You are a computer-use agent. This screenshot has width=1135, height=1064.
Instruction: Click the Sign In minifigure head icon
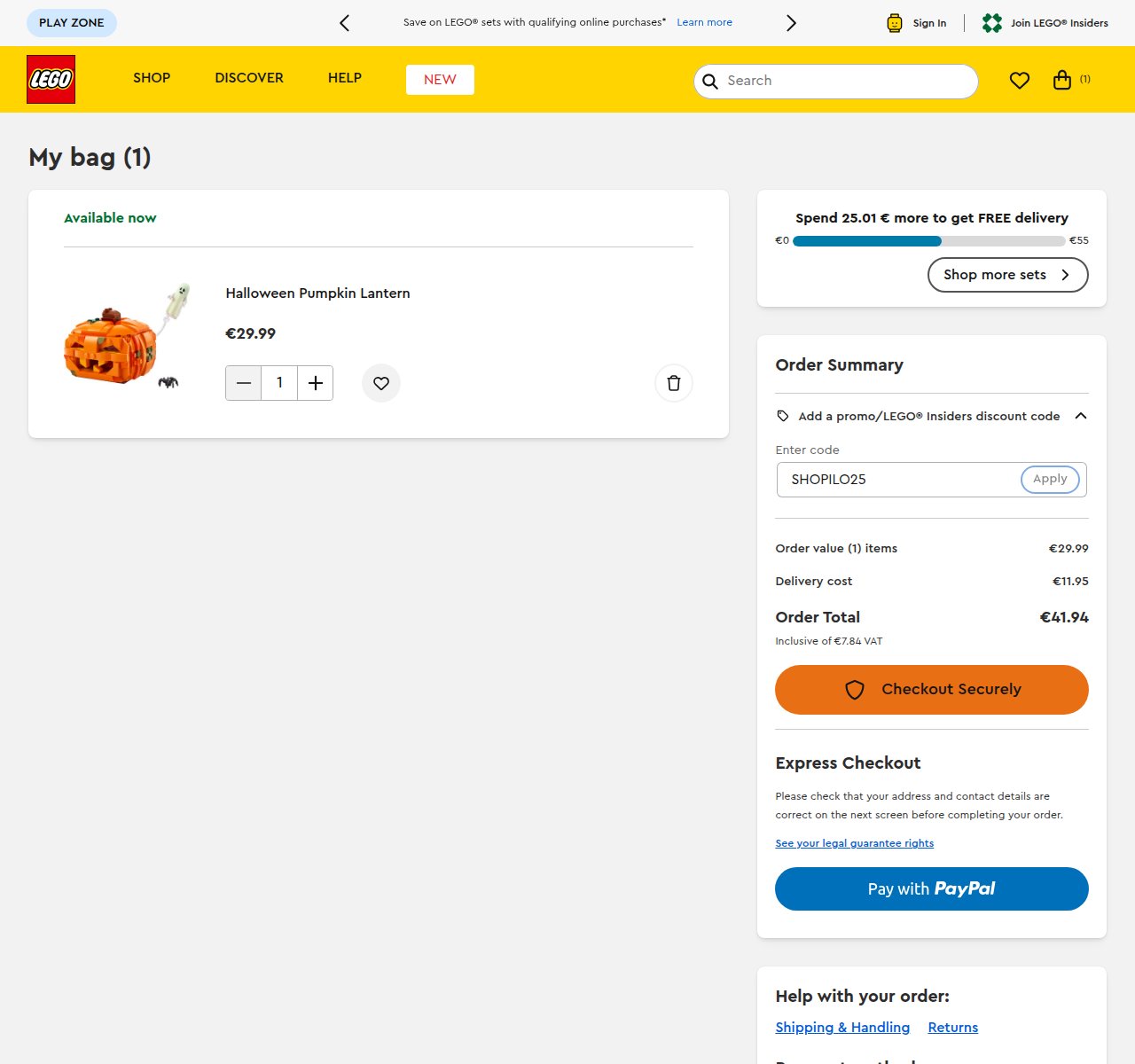[x=895, y=23]
